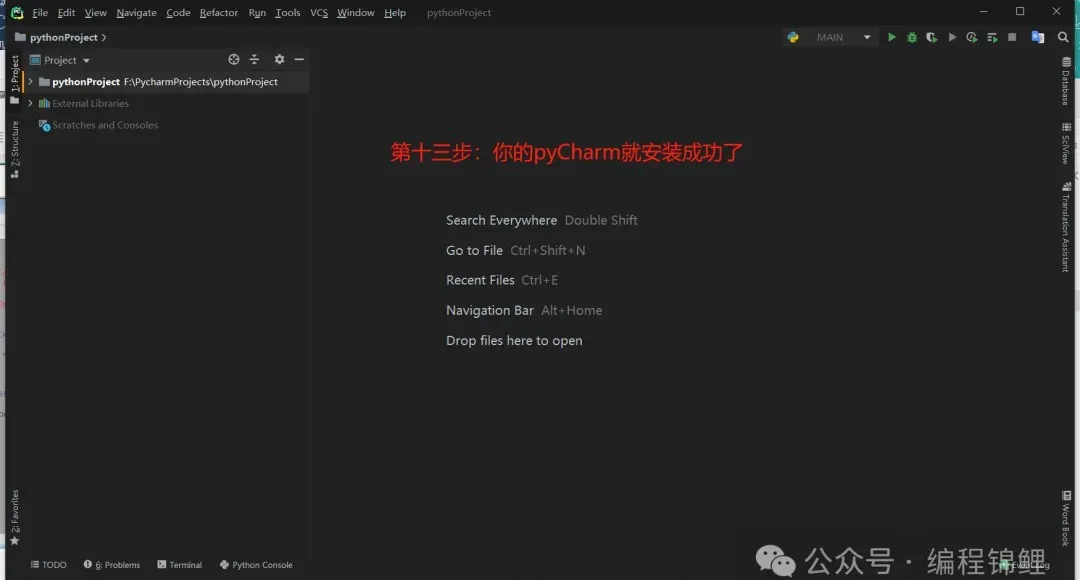Open the Help menu

[x=395, y=12]
